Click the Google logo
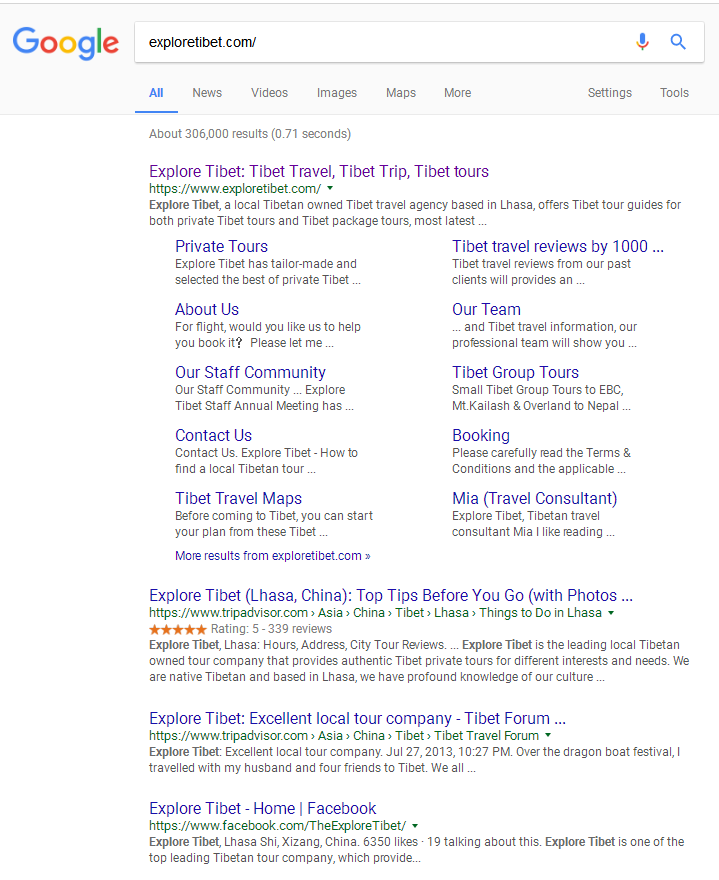The width and height of the screenshot is (719, 880). click(x=66, y=43)
